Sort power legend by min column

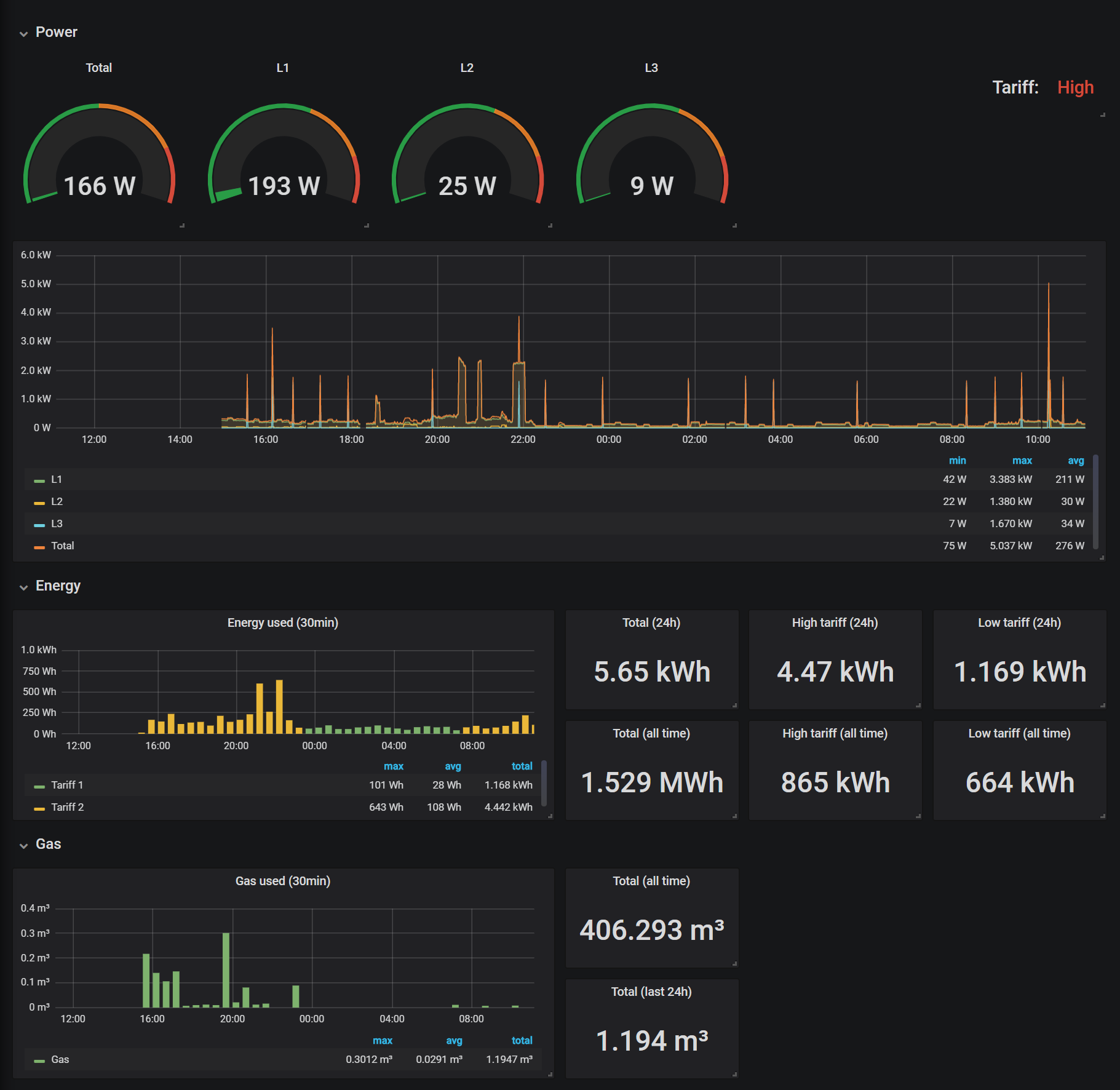(x=958, y=460)
